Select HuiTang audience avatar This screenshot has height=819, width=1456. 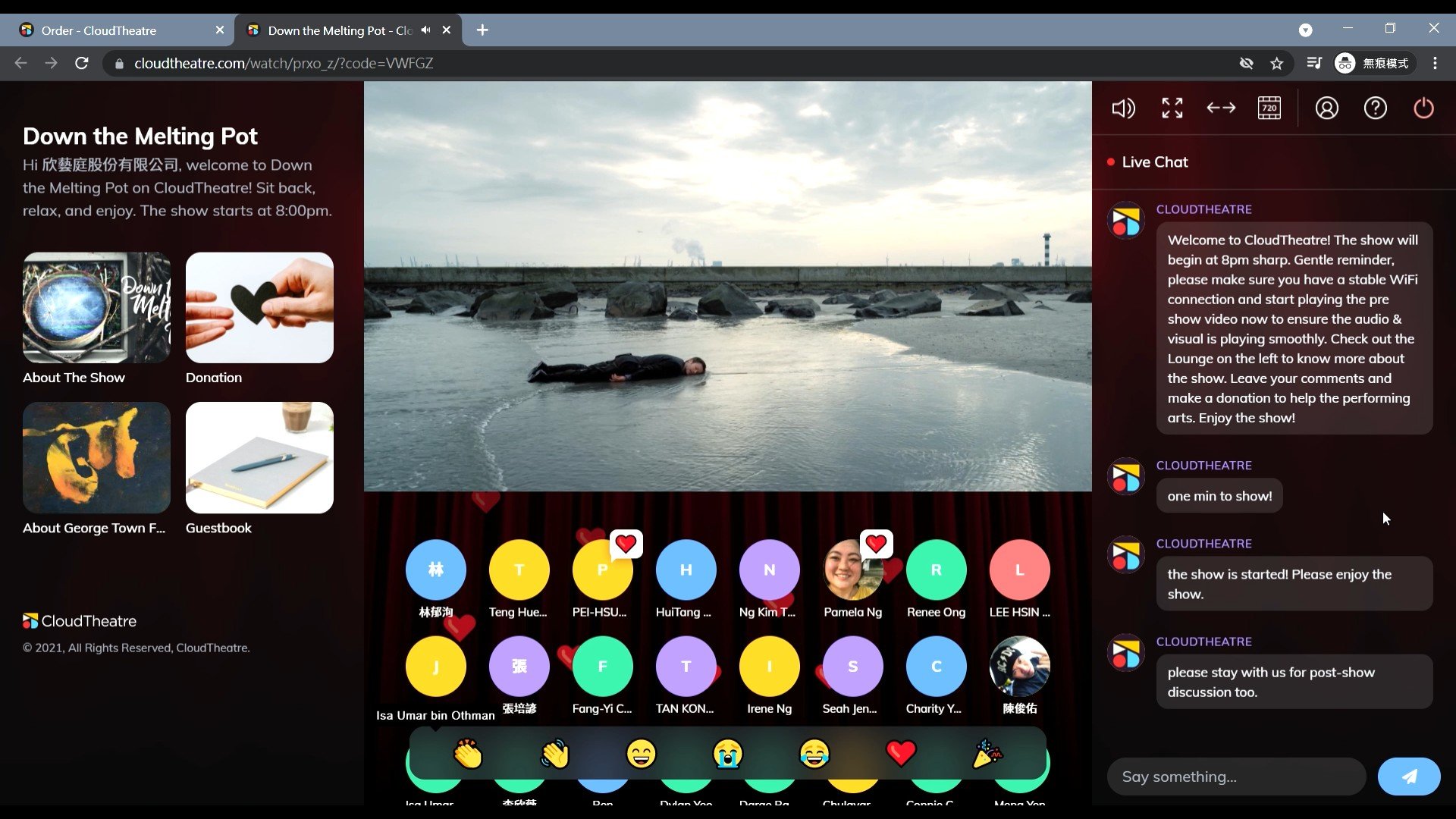coord(686,570)
